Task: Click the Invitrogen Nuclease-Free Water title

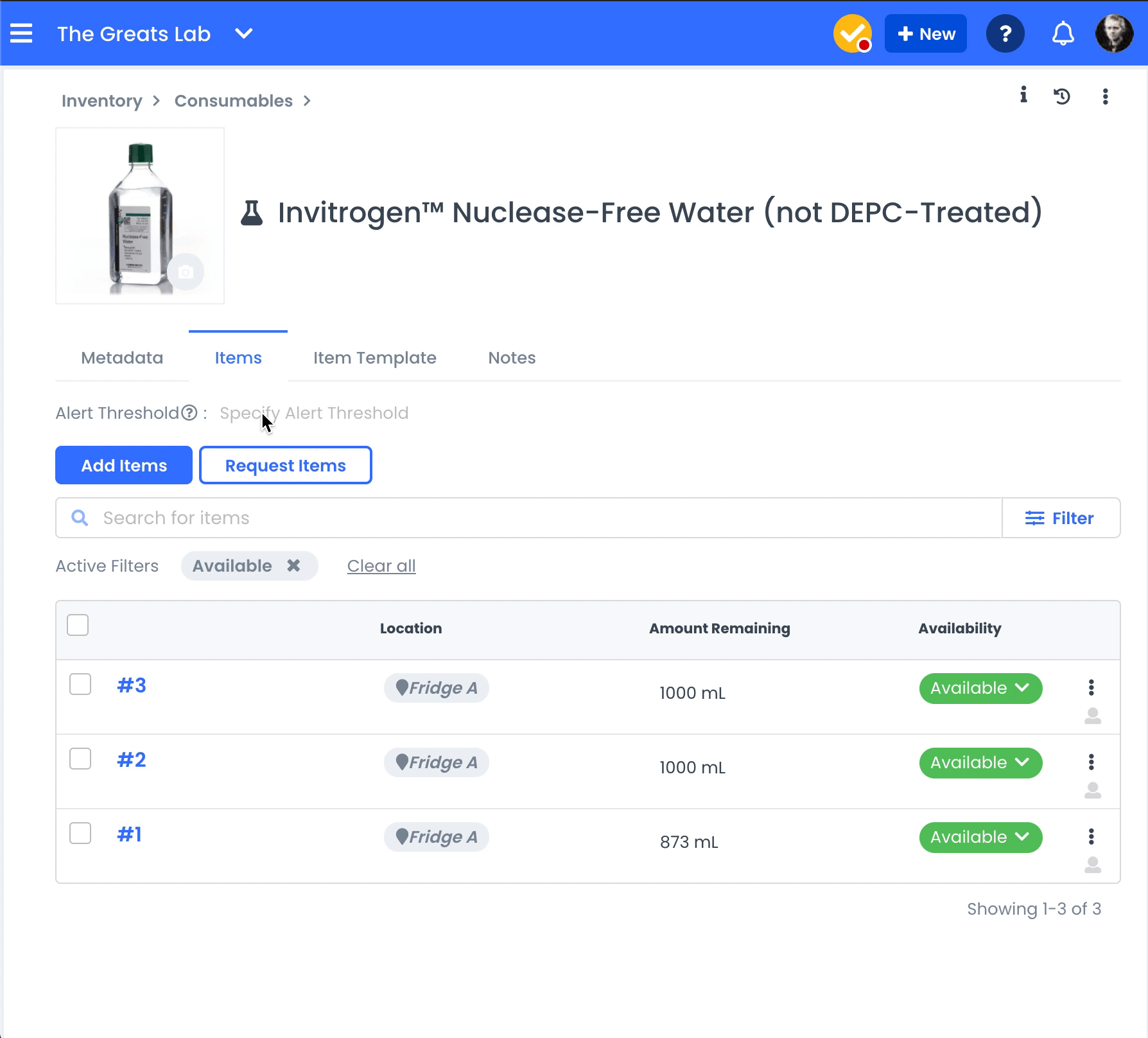Action: coord(660,213)
